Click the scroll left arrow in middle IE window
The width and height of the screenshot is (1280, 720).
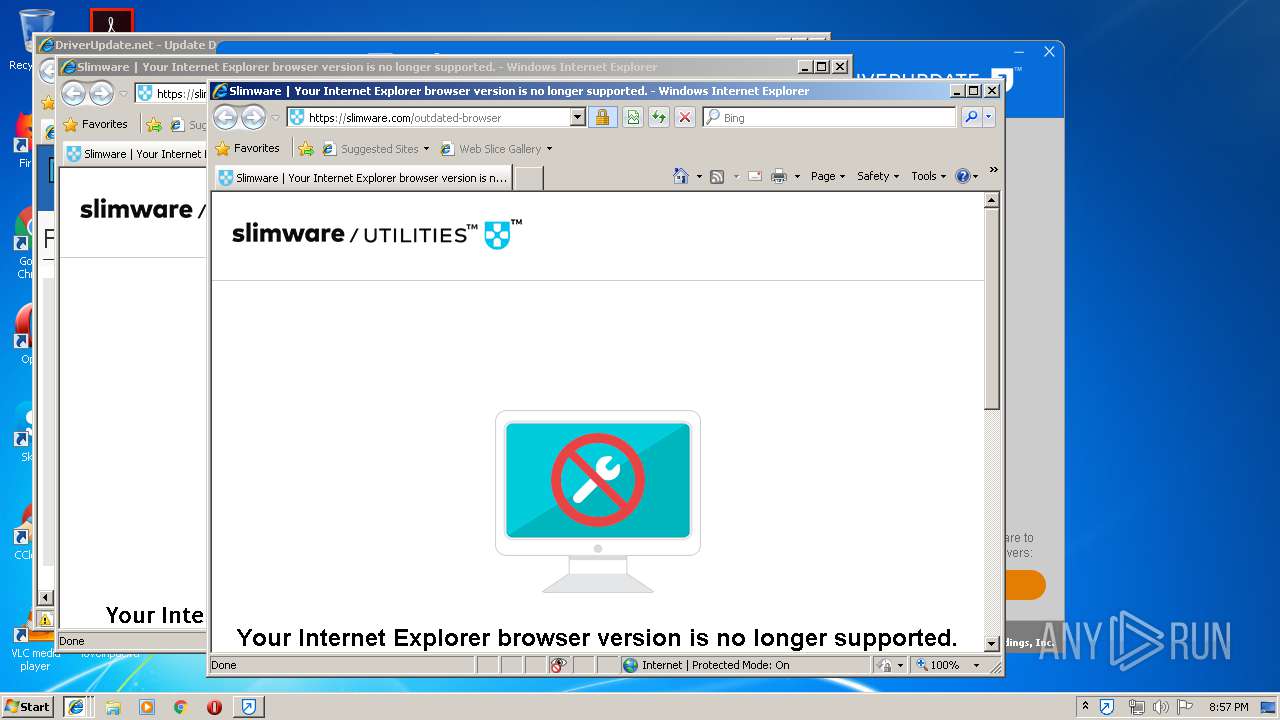pos(45,598)
